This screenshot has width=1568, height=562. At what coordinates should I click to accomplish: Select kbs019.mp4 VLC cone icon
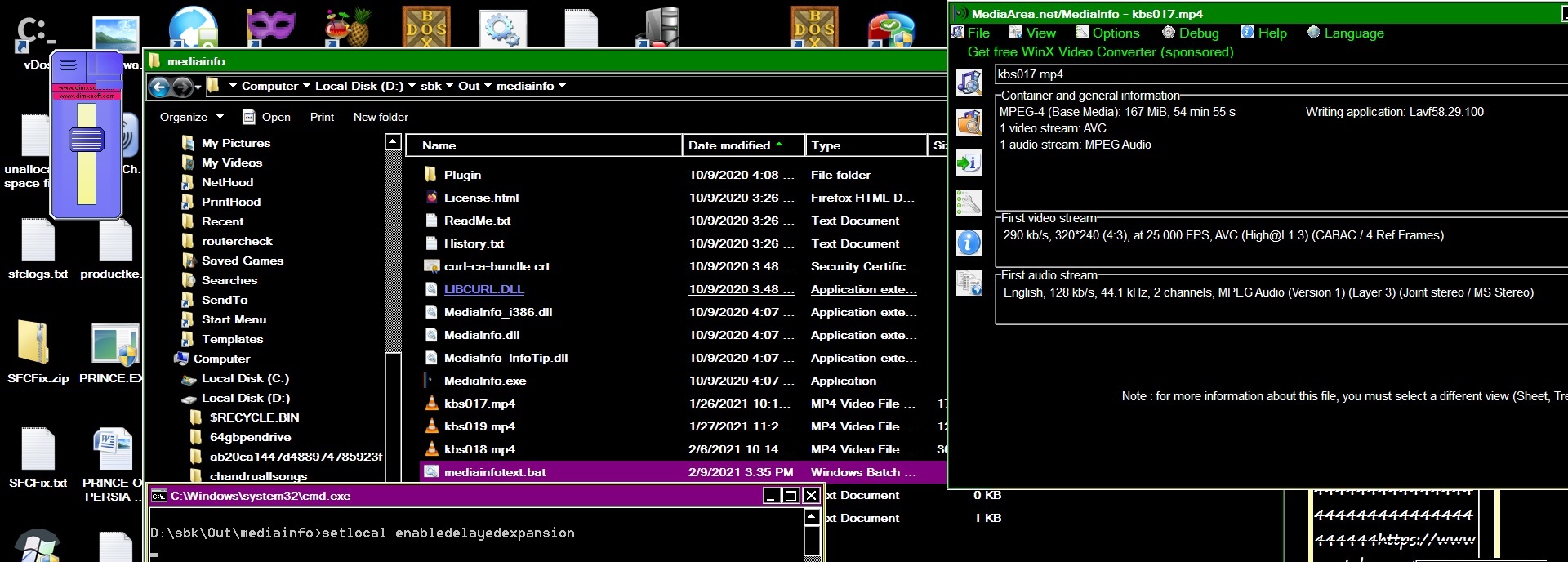pos(431,426)
